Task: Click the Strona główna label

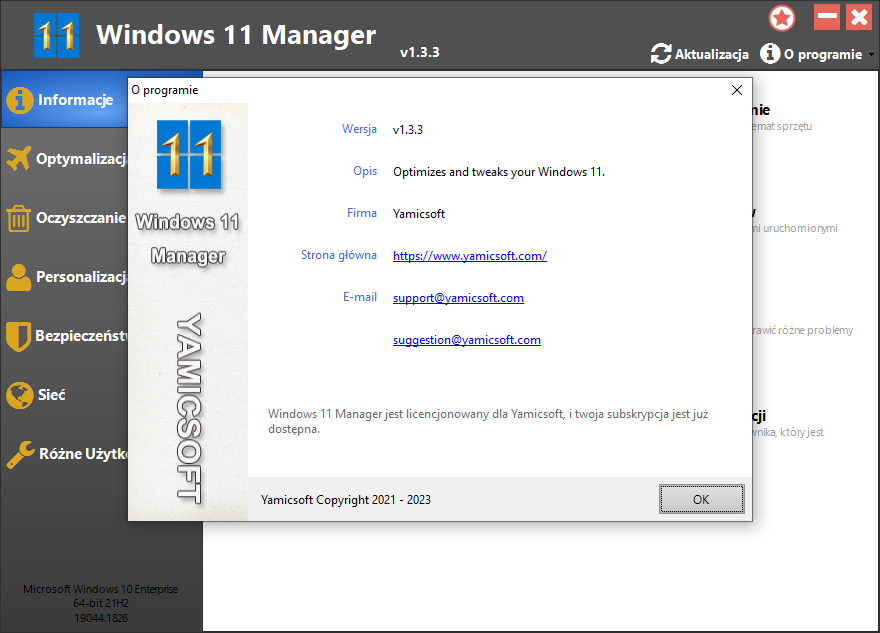Action: [x=338, y=255]
